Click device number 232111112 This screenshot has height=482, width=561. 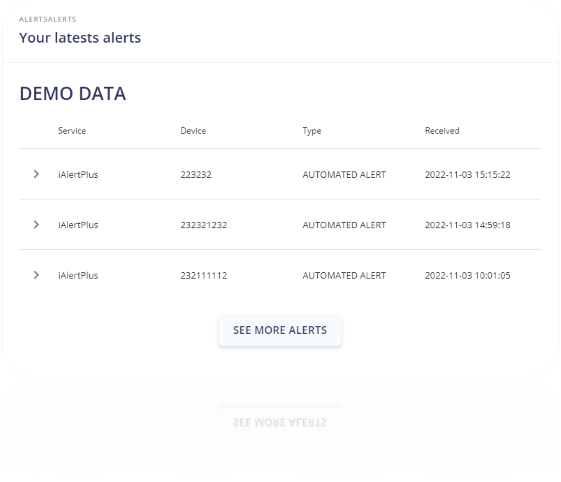point(204,276)
